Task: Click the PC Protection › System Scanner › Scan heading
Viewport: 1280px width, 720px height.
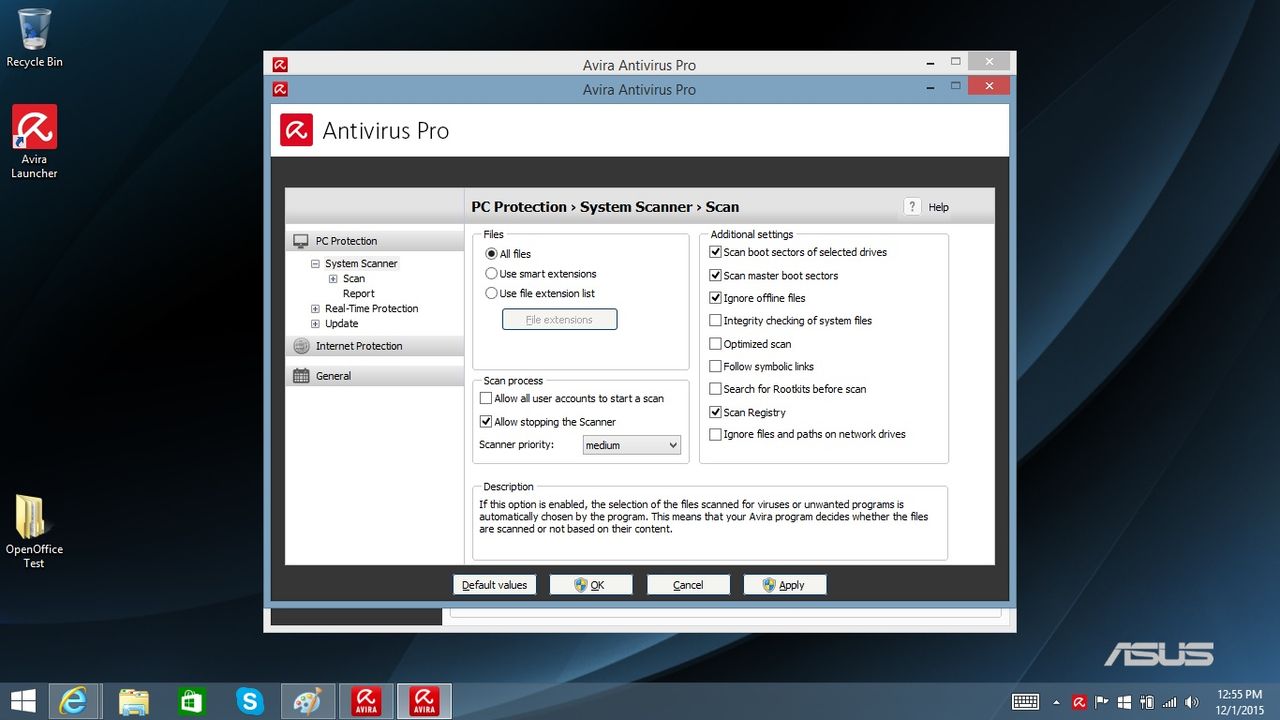Action: (x=605, y=207)
